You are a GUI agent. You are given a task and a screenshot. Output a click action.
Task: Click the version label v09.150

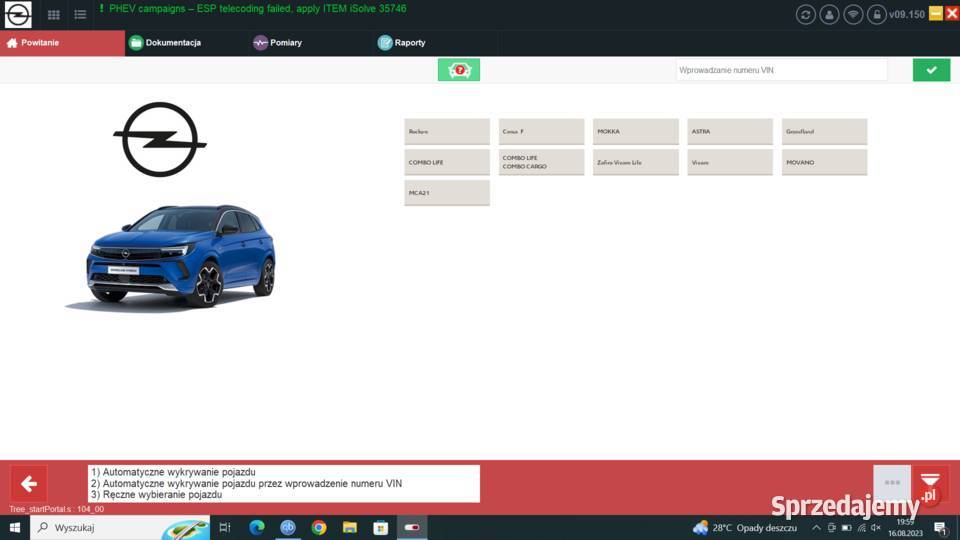tap(907, 15)
